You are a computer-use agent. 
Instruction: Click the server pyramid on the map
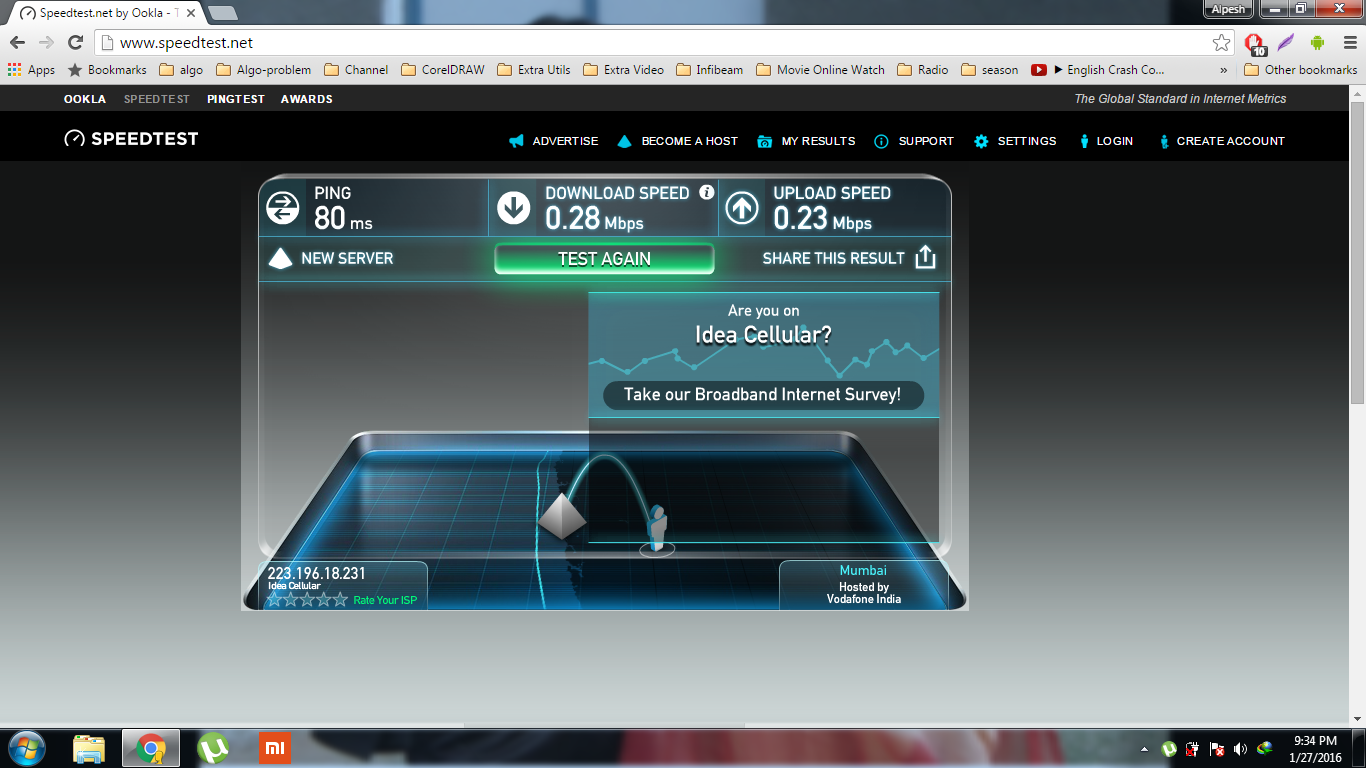(561, 516)
